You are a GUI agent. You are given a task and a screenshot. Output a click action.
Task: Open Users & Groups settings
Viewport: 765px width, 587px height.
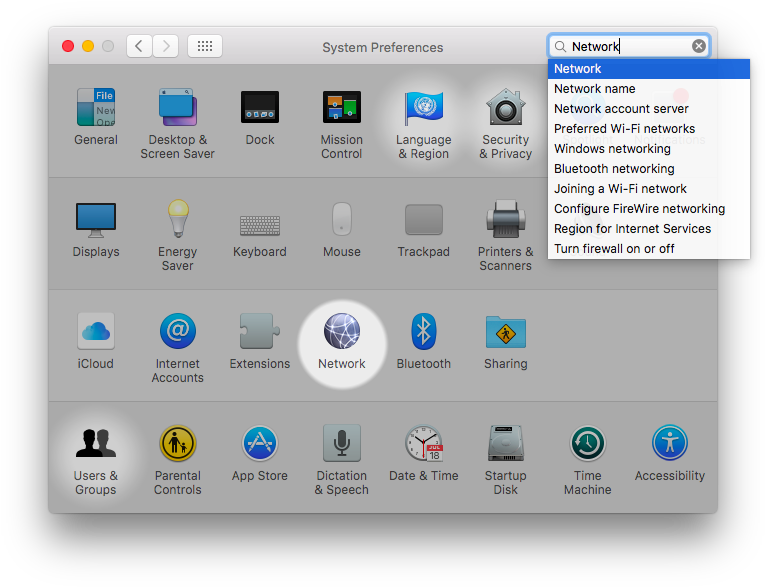(x=96, y=445)
